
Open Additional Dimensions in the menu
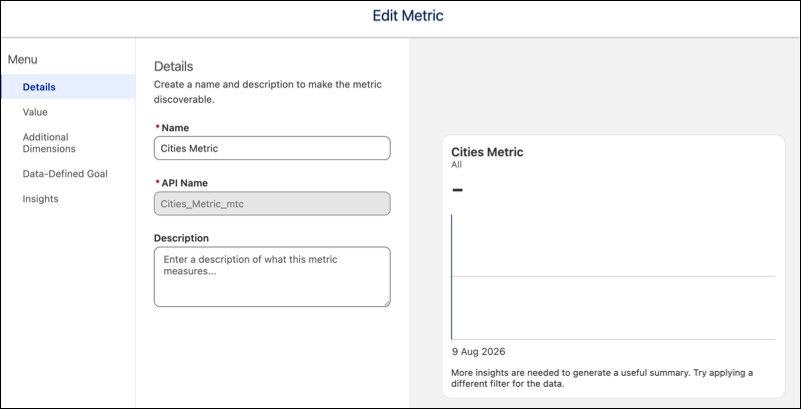pyautogui.click(x=49, y=143)
